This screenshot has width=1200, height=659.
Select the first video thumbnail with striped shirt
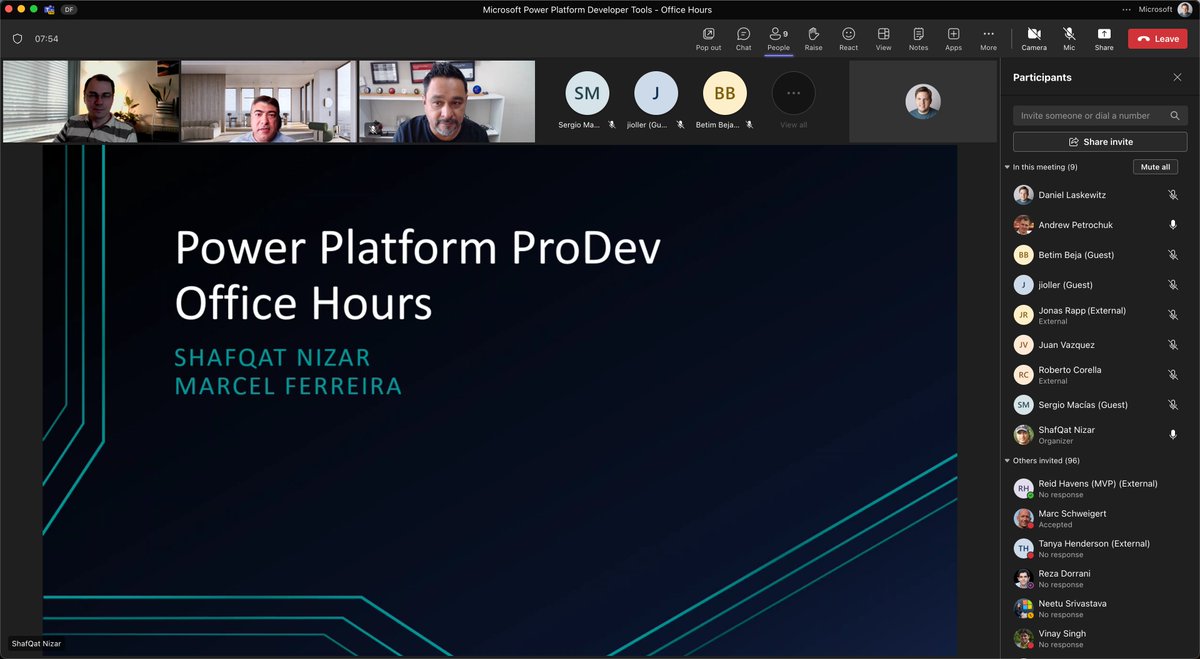tap(91, 101)
